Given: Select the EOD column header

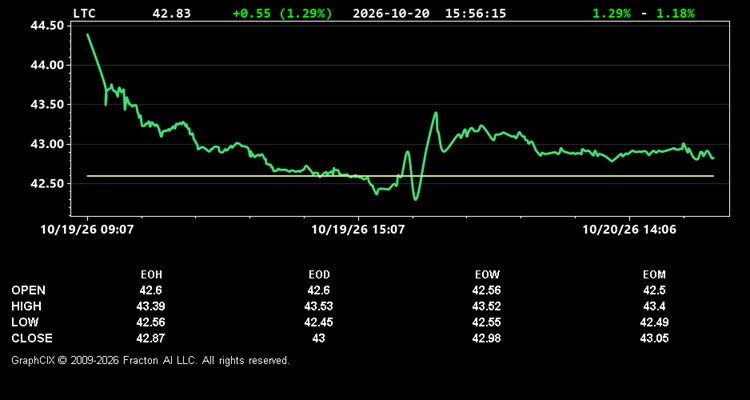Looking at the screenshot, I should [319, 275].
